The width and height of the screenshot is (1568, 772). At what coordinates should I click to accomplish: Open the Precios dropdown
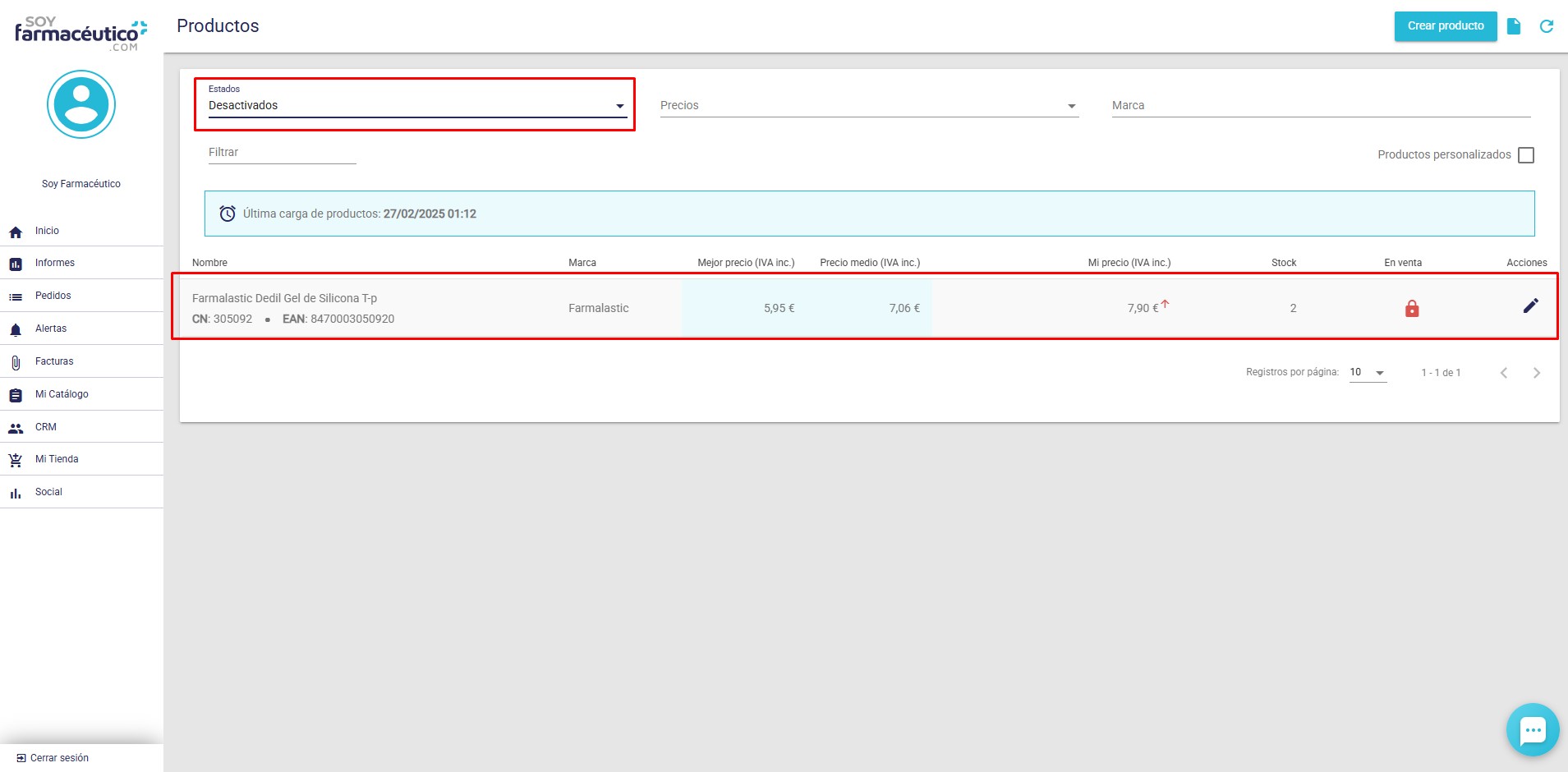870,106
